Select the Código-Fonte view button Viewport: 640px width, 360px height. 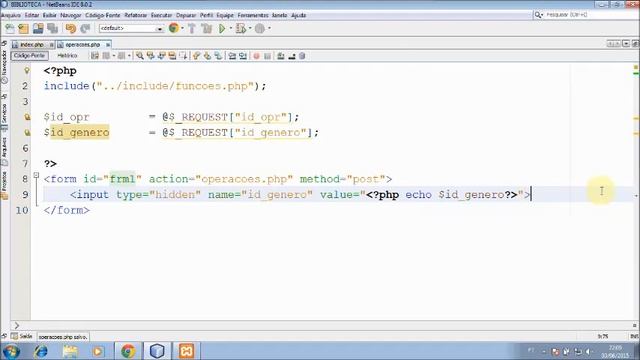pyautogui.click(x=29, y=56)
